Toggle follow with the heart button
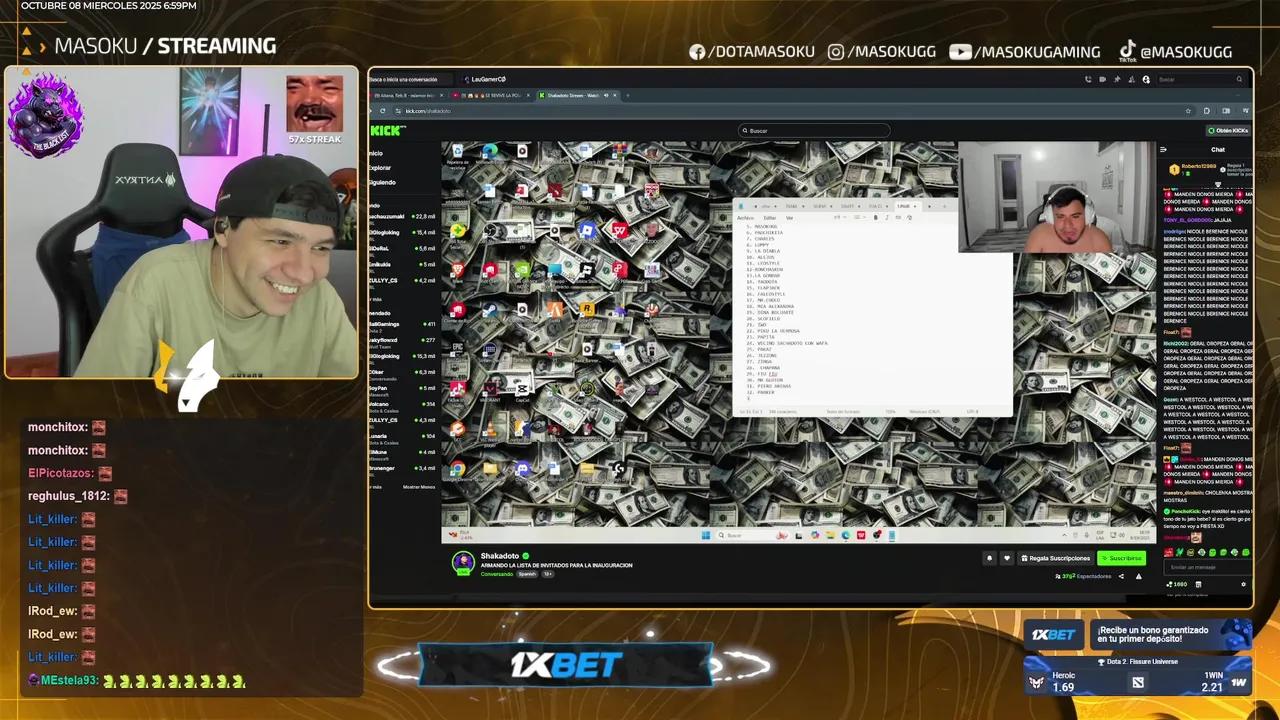 tap(1007, 558)
